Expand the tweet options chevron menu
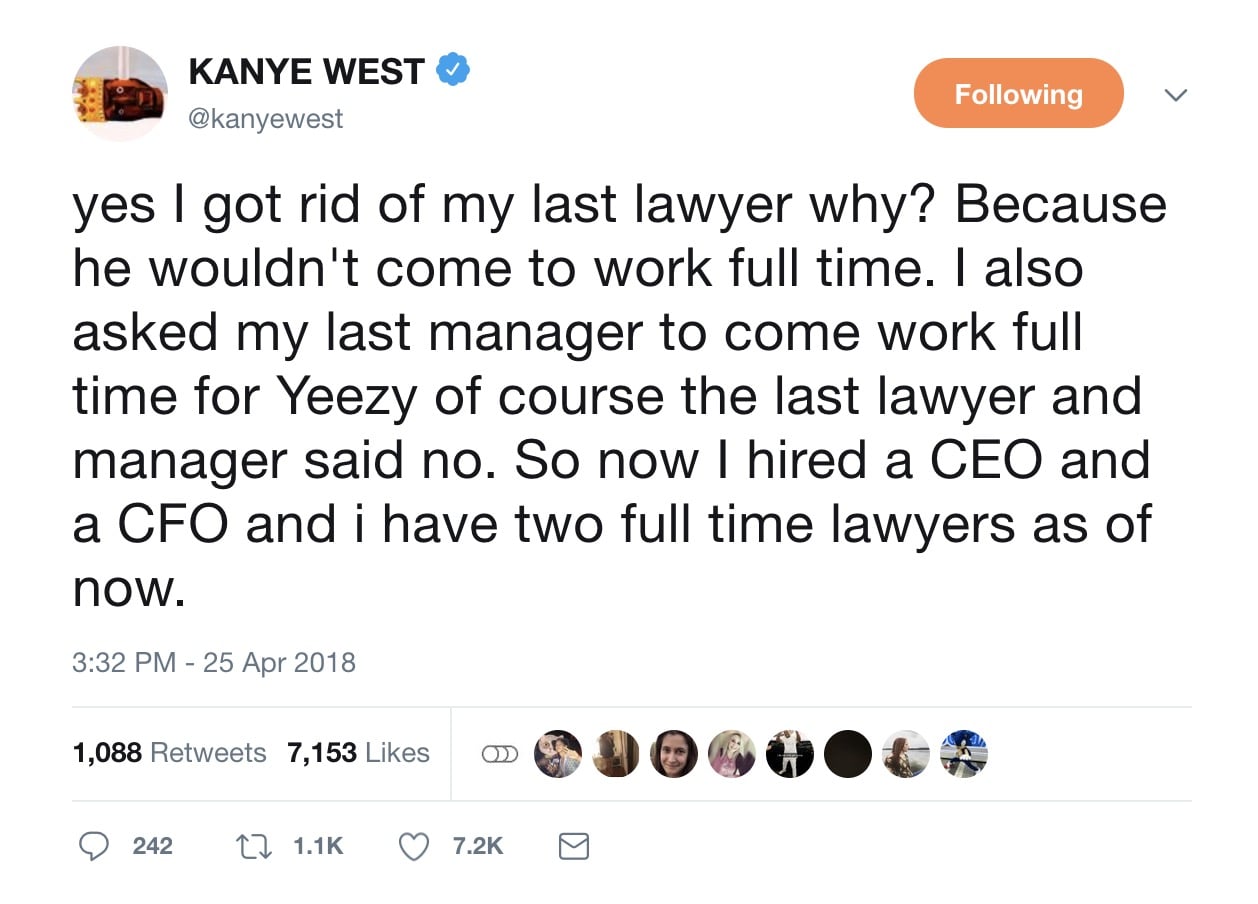 pyautogui.click(x=1176, y=95)
